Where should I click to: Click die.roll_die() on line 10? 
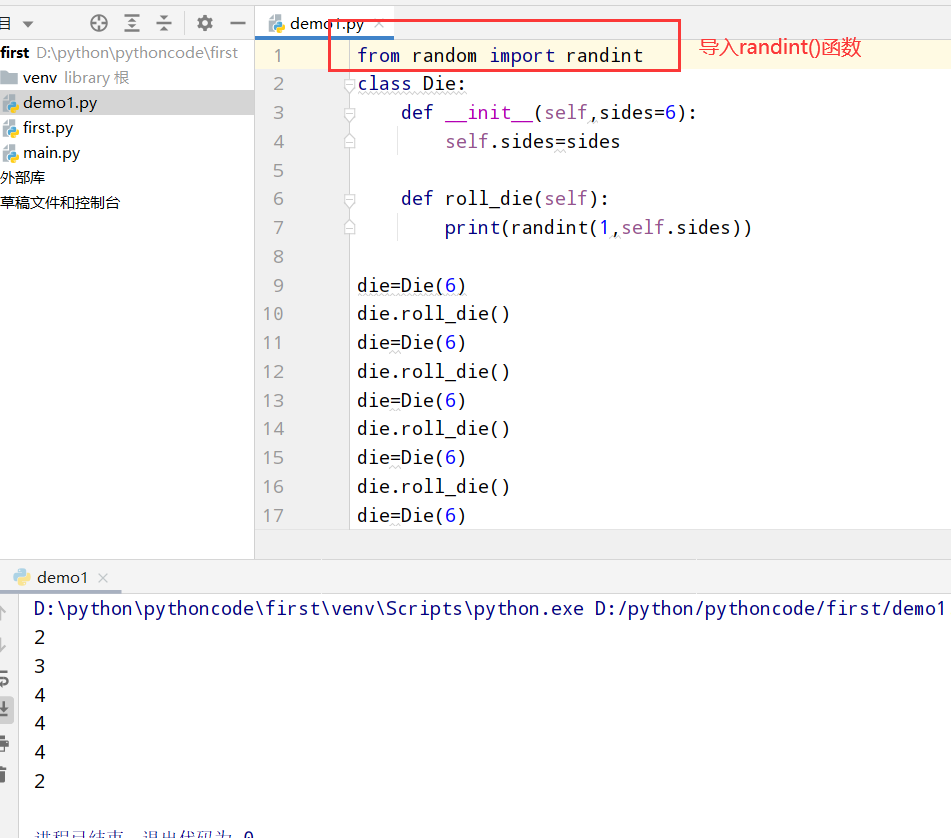(433, 314)
